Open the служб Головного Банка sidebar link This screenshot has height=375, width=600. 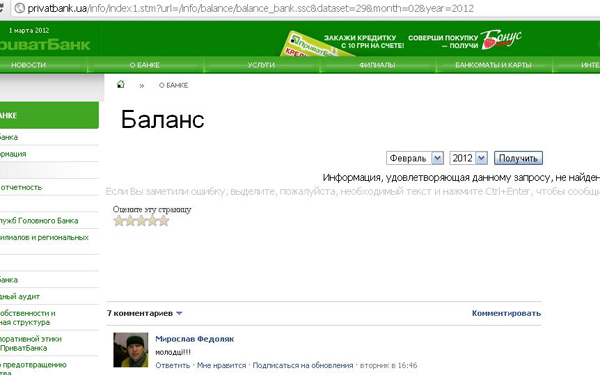coord(39,221)
